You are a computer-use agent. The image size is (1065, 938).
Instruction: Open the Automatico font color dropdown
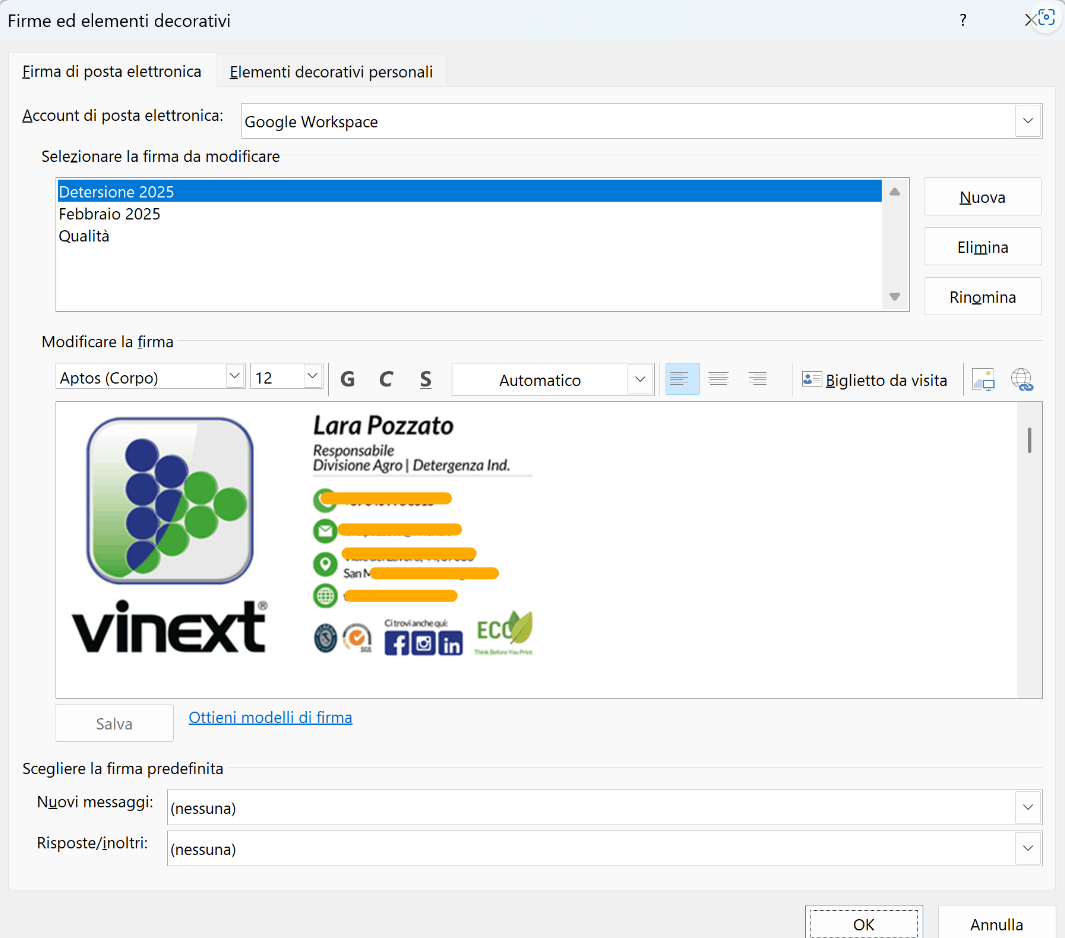click(x=640, y=379)
